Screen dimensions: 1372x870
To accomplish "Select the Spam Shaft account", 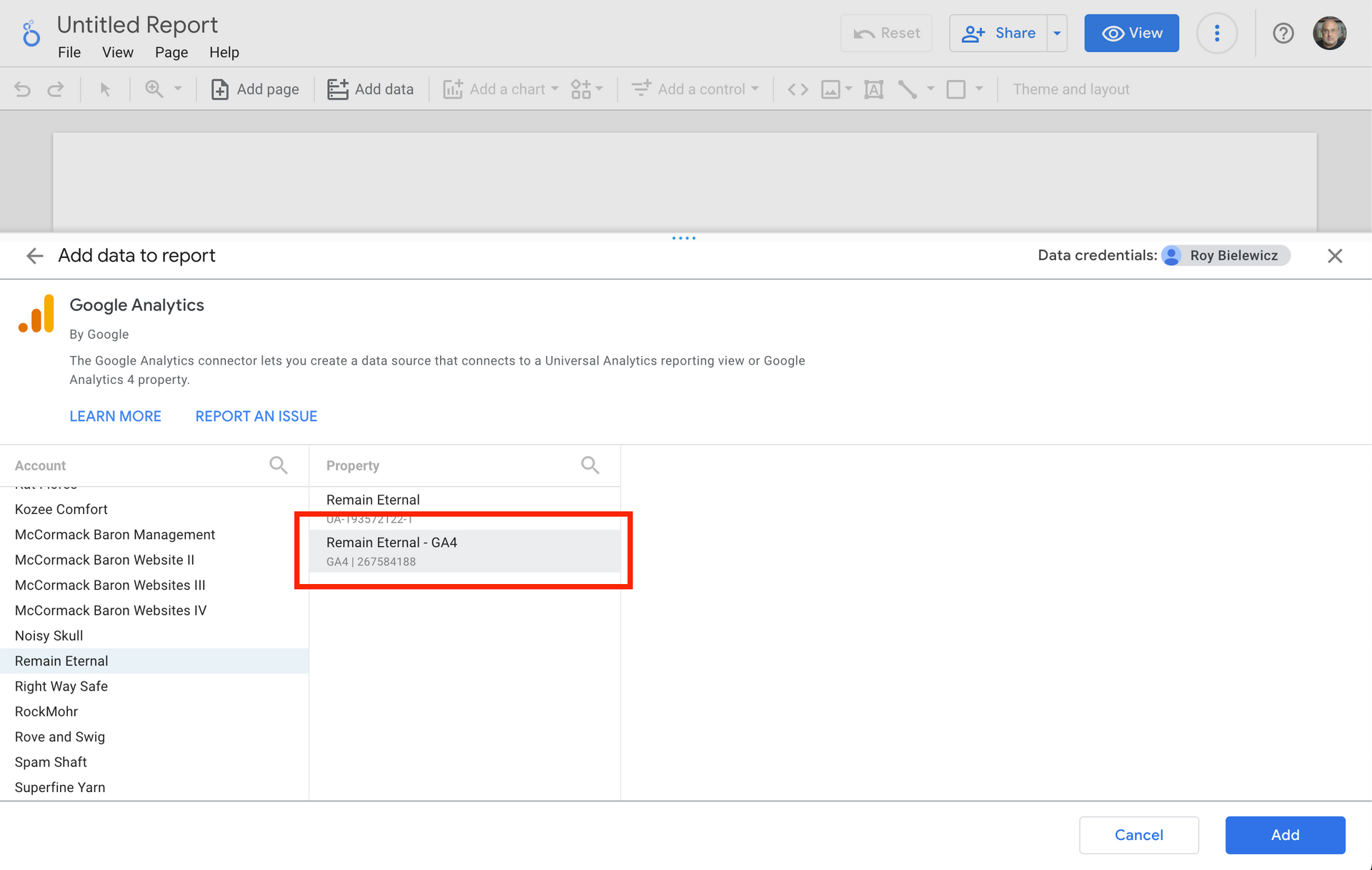I will 154,762.
